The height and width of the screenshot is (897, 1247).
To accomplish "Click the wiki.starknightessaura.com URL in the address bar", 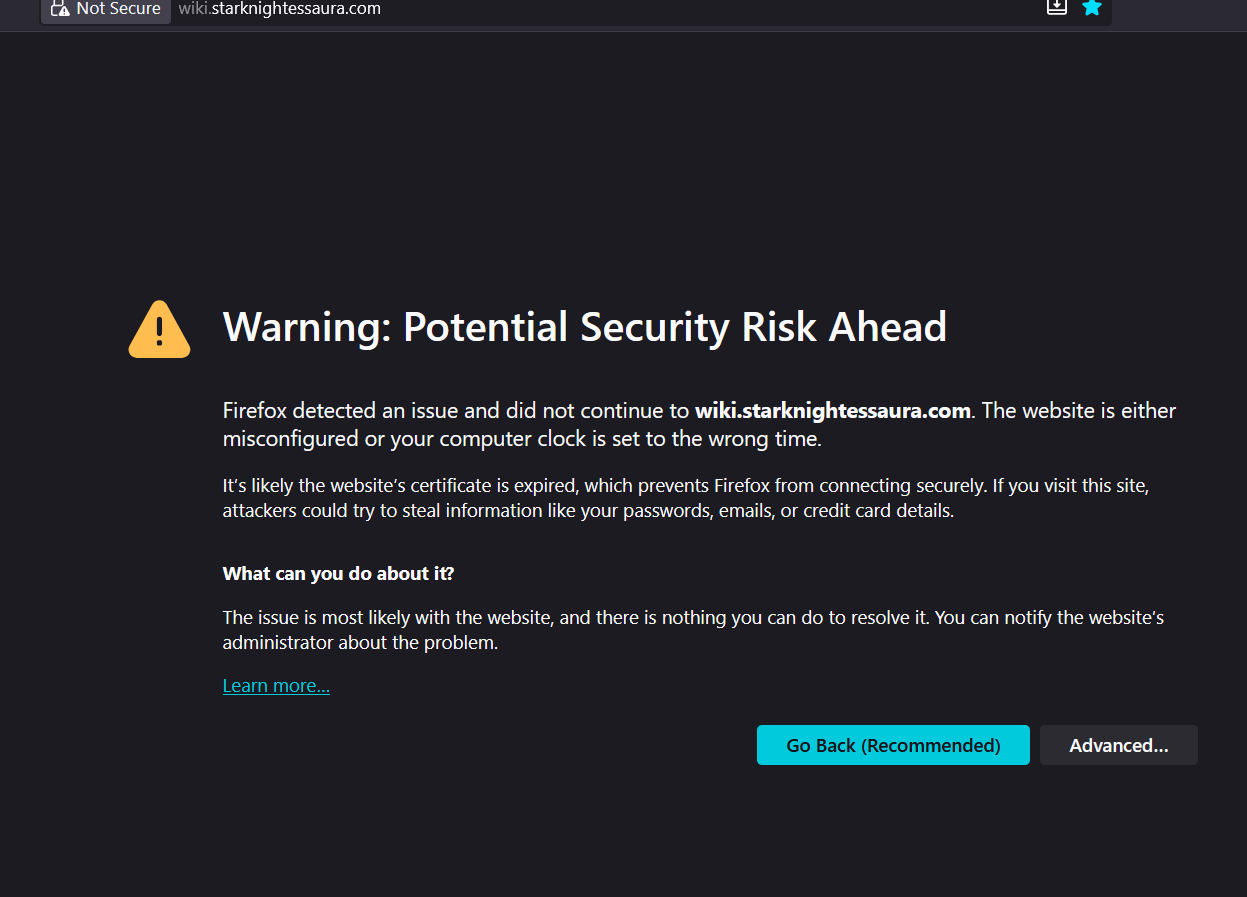I will 279,9.
